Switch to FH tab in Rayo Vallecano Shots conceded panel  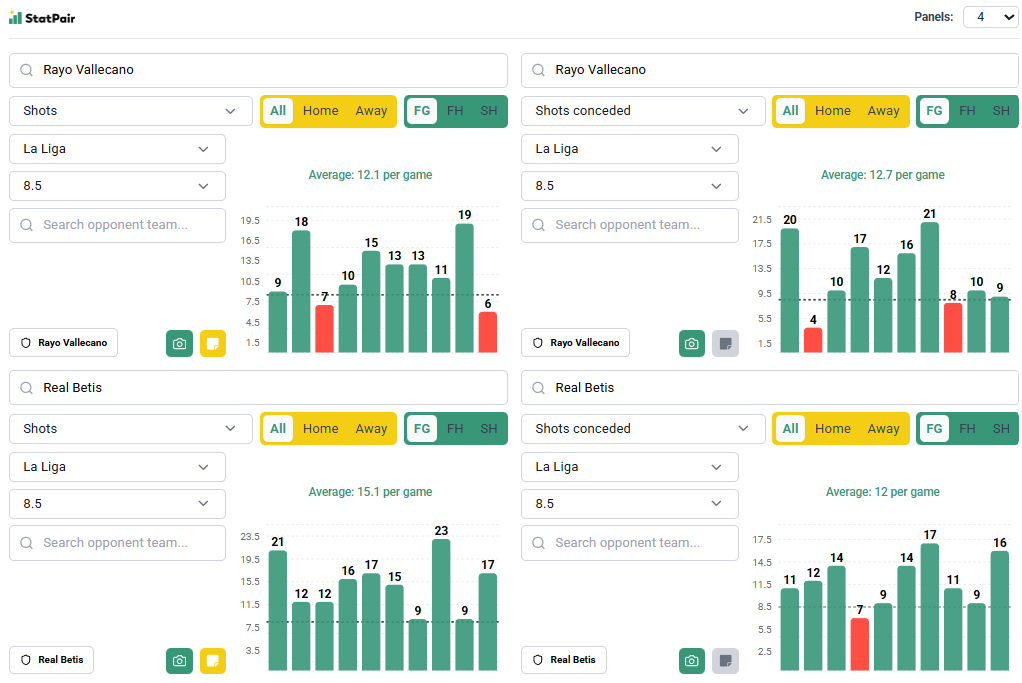(x=967, y=111)
